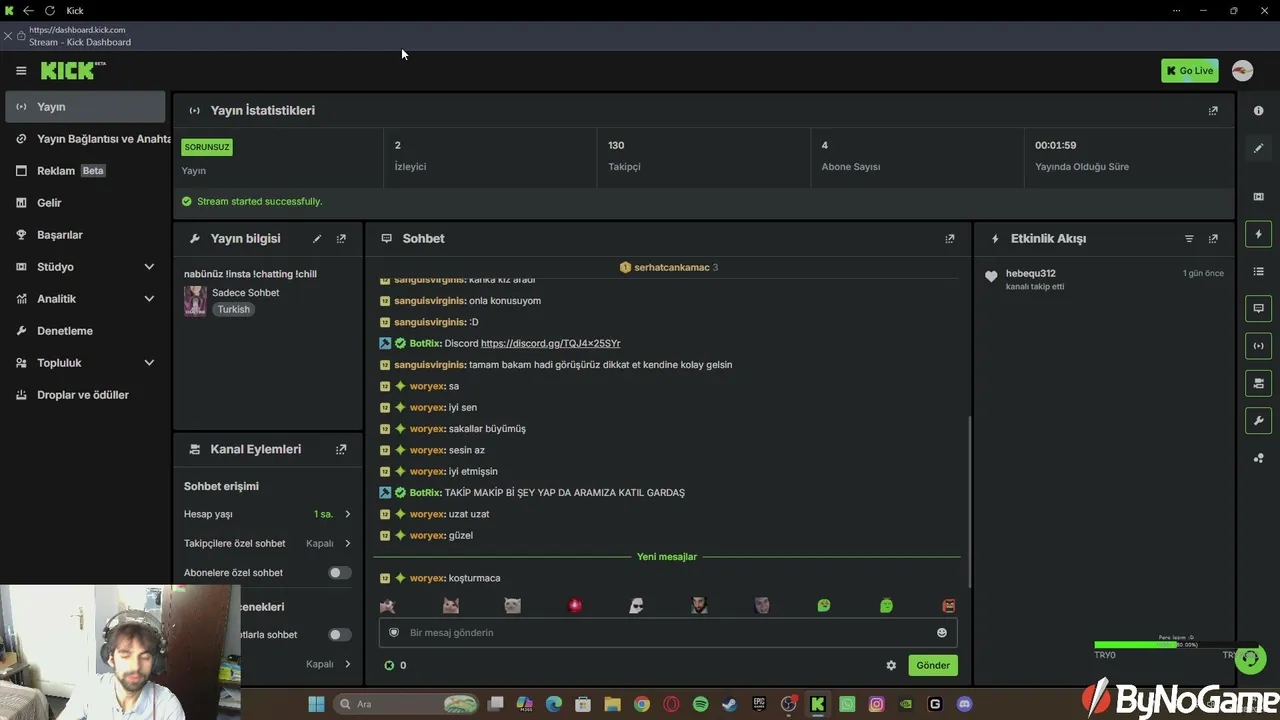Pop out the Etkinlik Akışı panel
The height and width of the screenshot is (720, 1280).
click(x=1213, y=239)
